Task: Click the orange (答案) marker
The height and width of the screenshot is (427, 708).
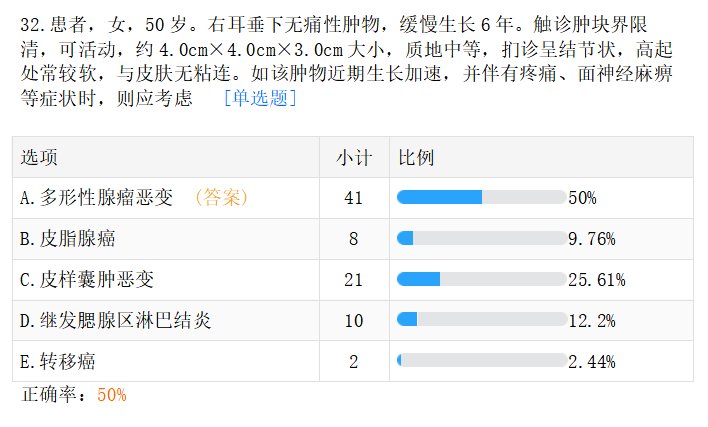Action: point(220,198)
